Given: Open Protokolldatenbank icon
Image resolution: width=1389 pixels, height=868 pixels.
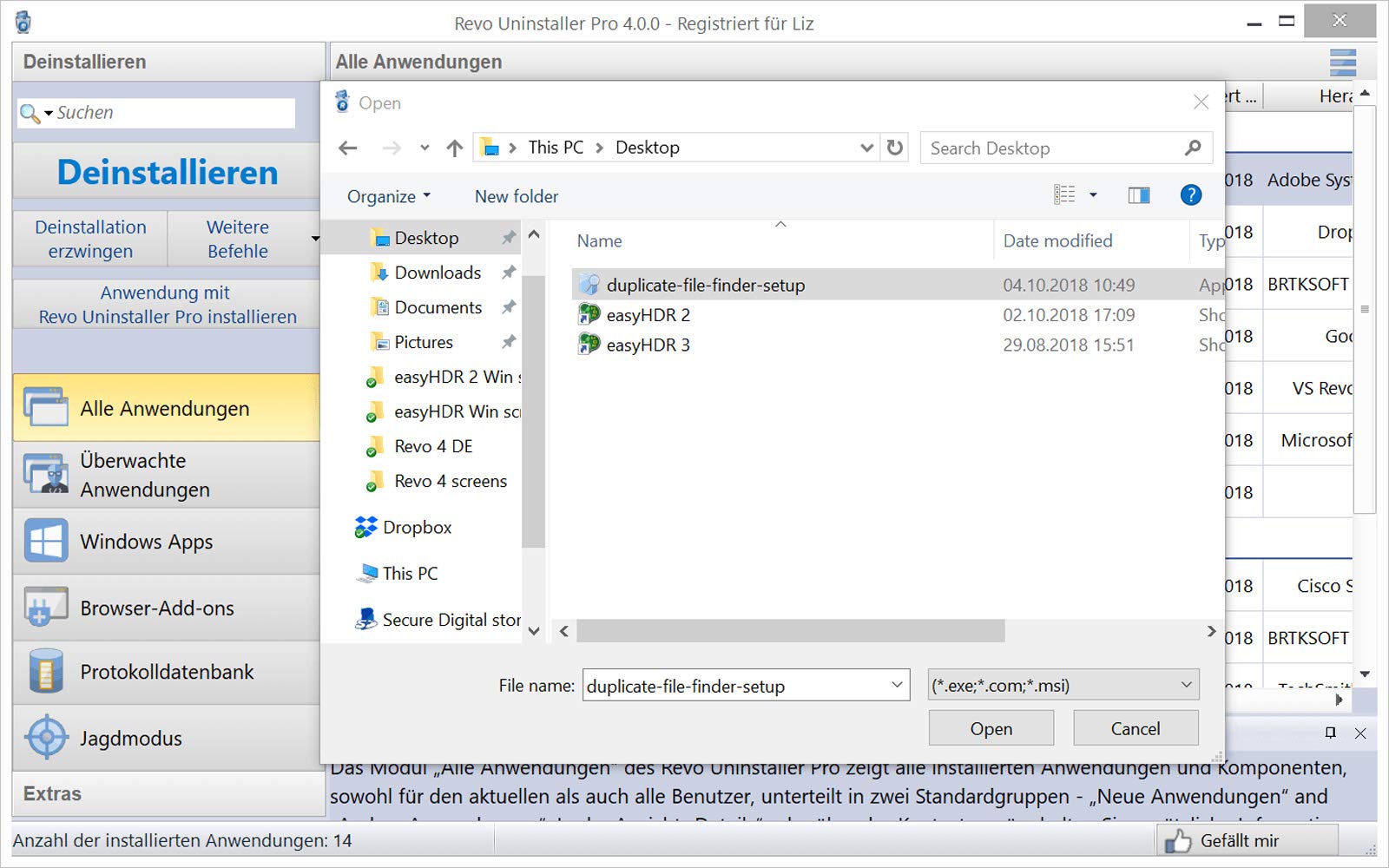Looking at the screenshot, I should click(x=46, y=672).
